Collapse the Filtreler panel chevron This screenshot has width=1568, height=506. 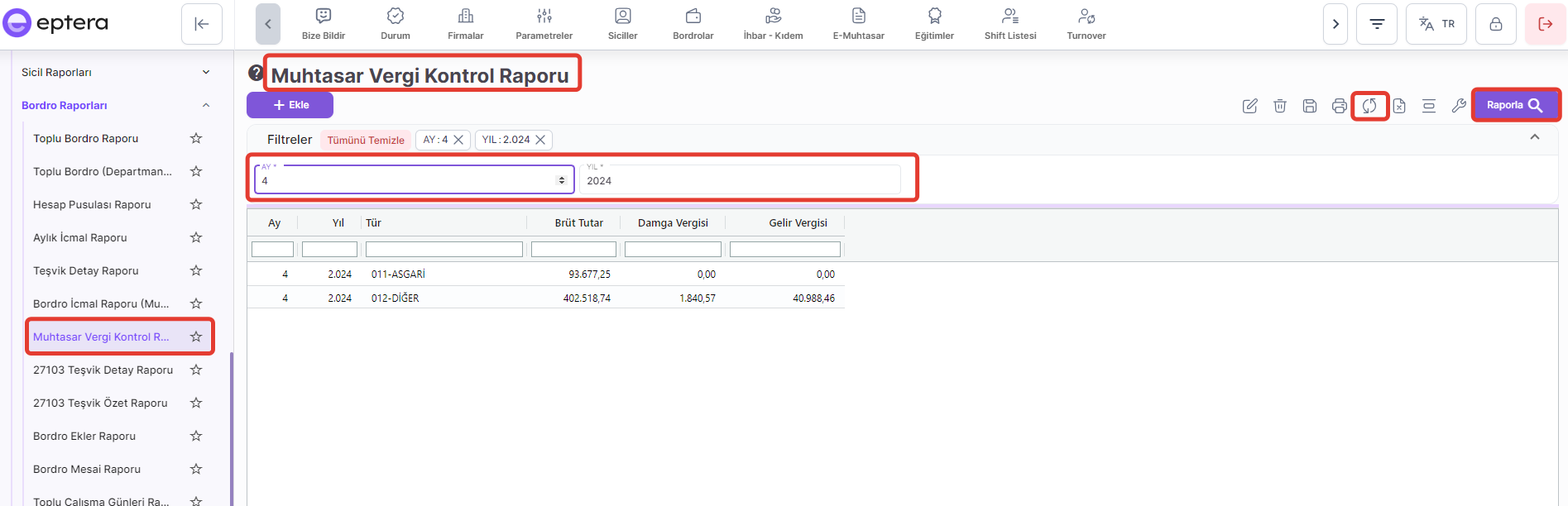(1535, 137)
